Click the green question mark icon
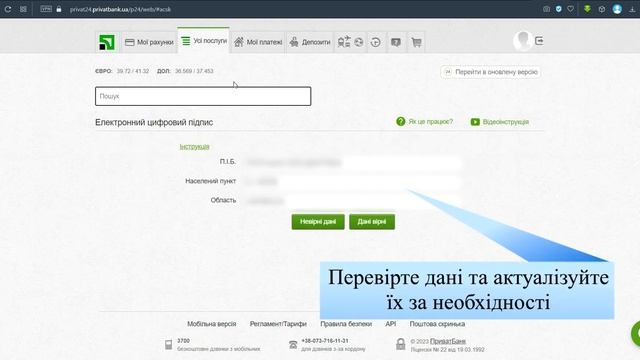640x360 pixels. [x=400, y=122]
